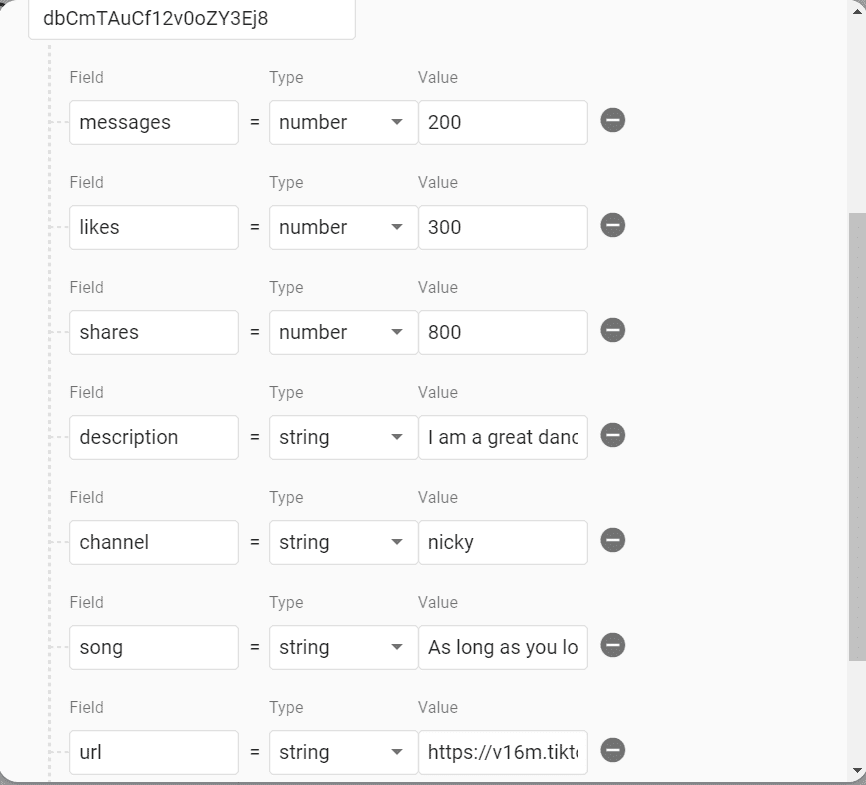Click the channel value field containing nicky
The image size is (866, 785).
pos(502,542)
